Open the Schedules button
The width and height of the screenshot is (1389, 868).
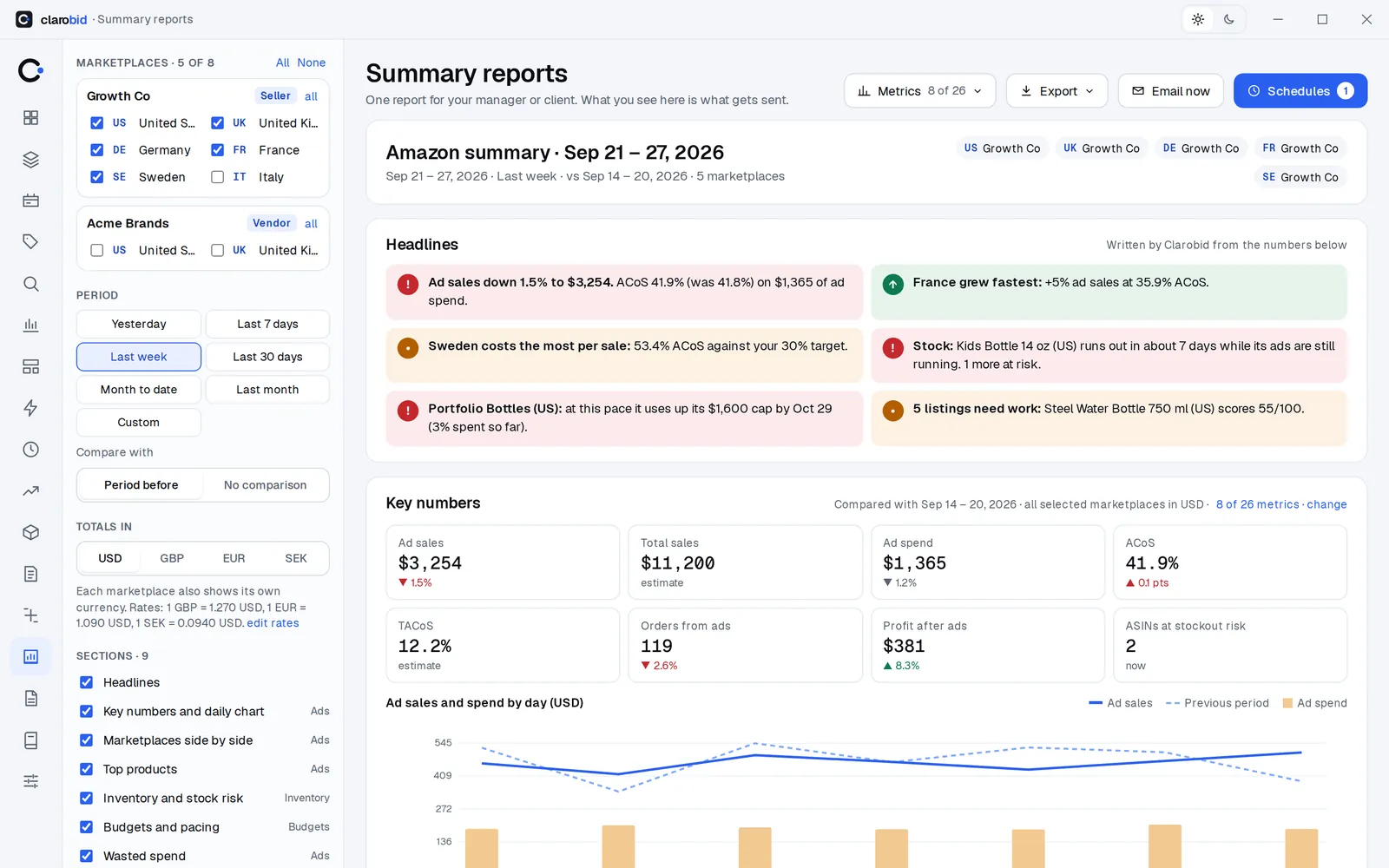[1300, 91]
